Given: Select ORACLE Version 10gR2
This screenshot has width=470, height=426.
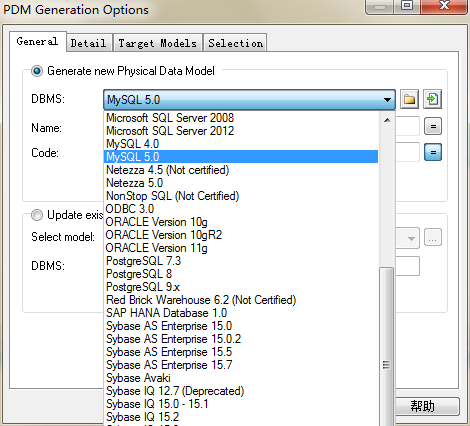Looking at the screenshot, I should 241,235.
